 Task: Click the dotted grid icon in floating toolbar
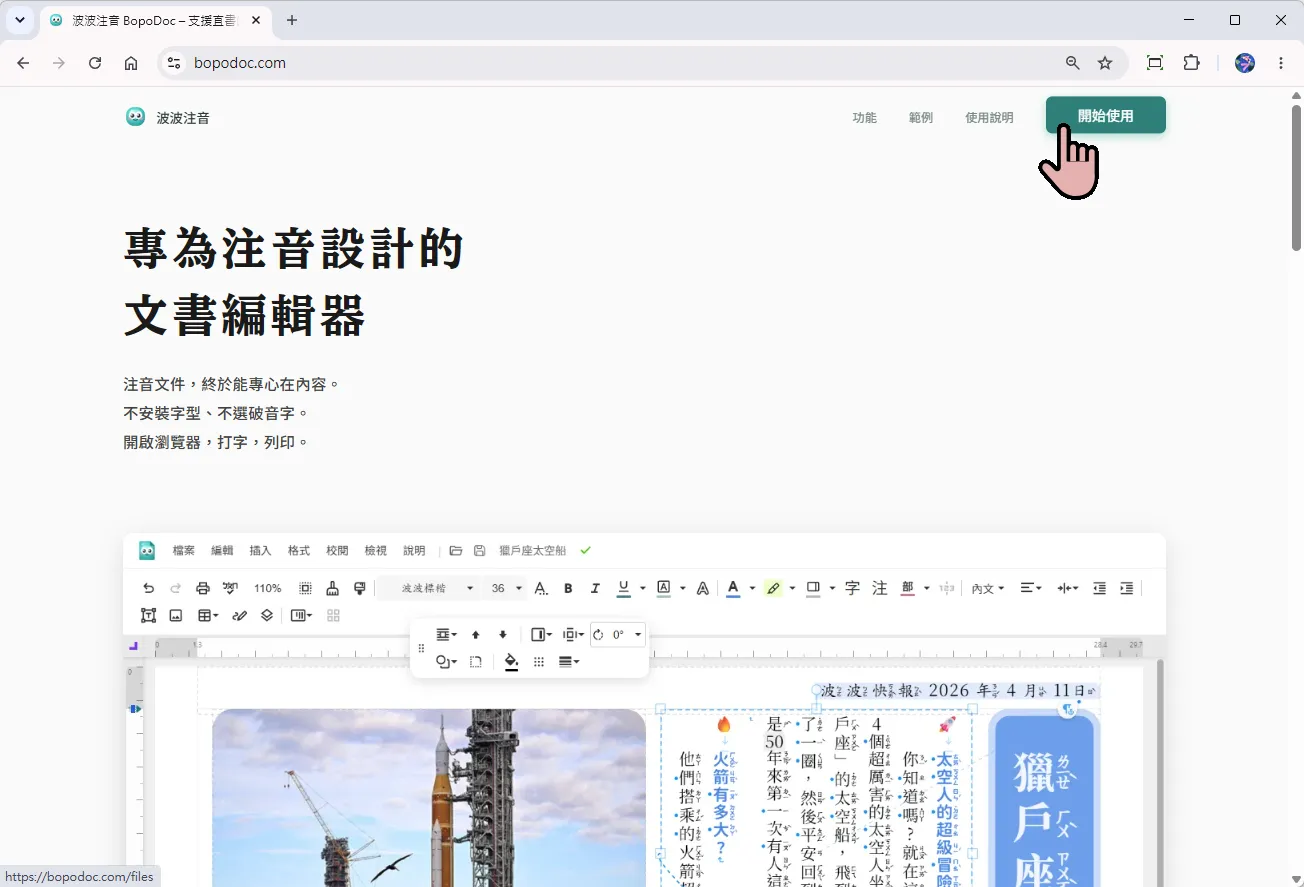coord(539,661)
